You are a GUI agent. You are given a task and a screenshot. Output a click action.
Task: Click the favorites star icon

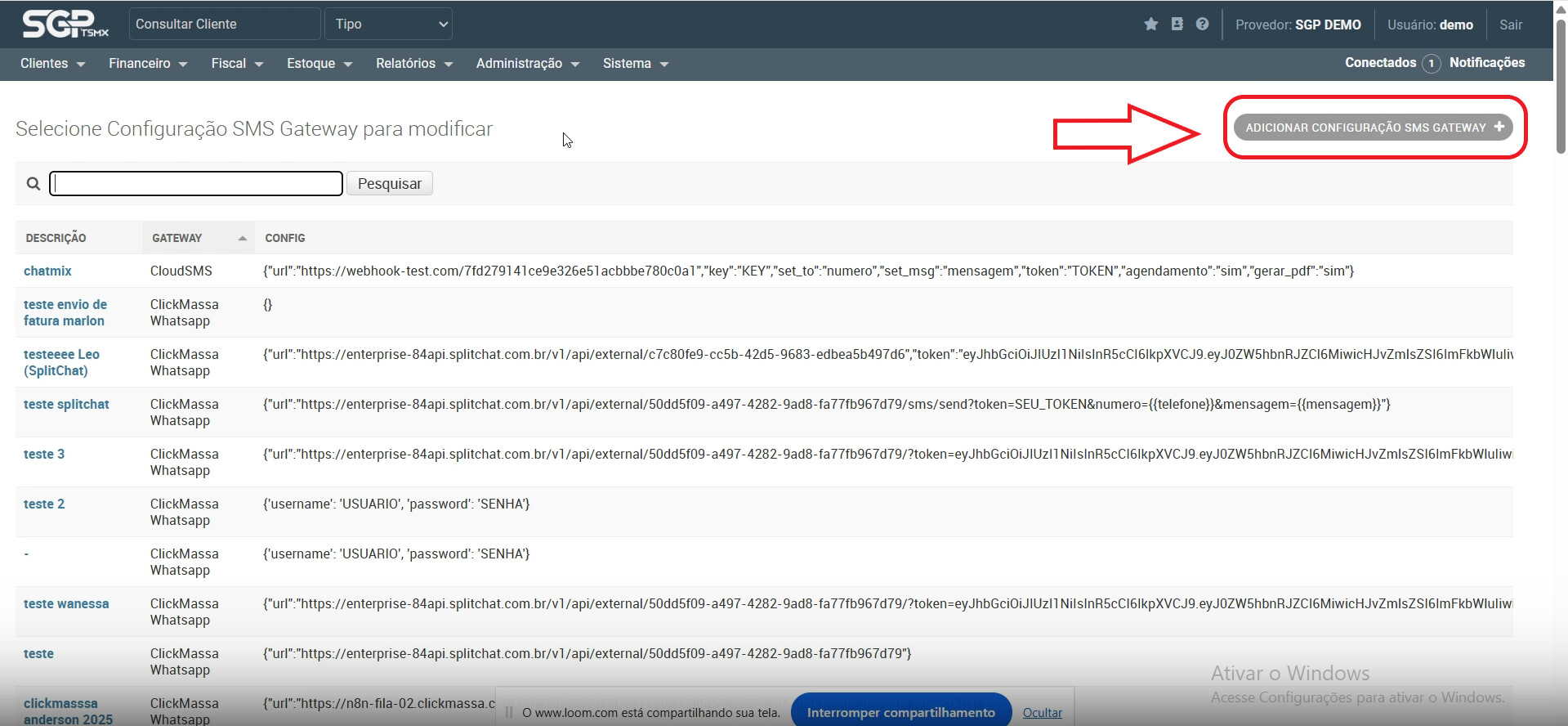coord(1150,25)
